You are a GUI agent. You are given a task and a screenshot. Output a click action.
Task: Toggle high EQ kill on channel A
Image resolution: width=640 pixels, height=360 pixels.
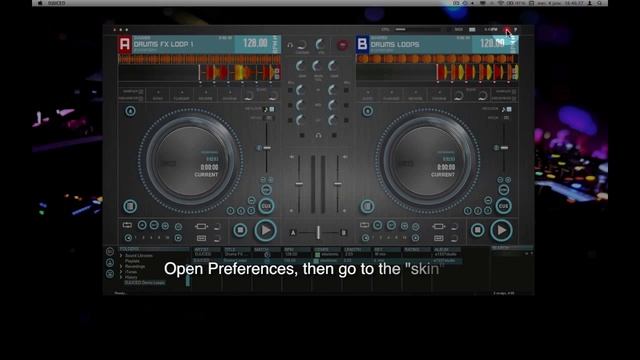(x=290, y=90)
